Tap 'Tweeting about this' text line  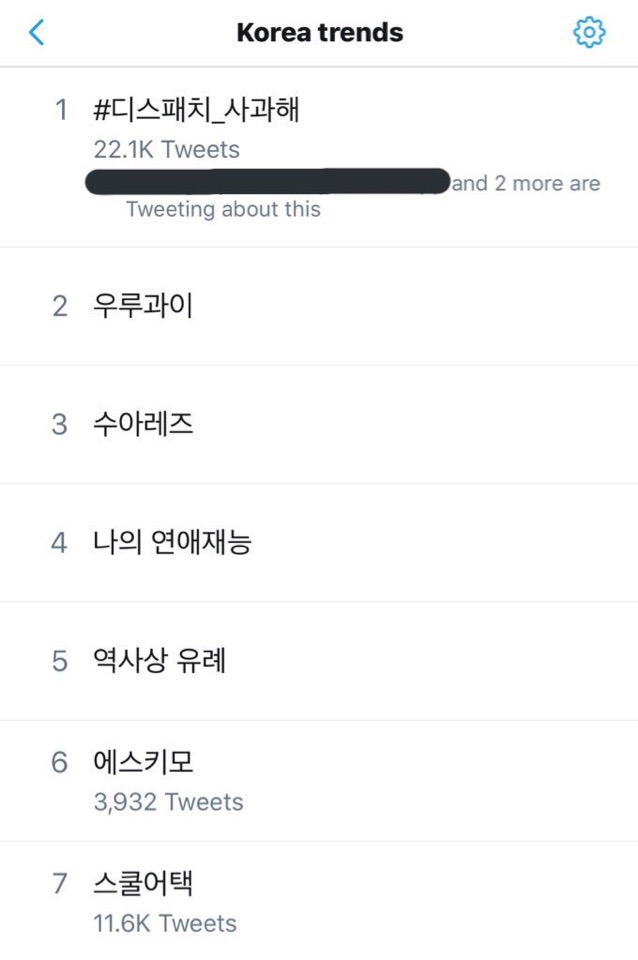pos(223,209)
